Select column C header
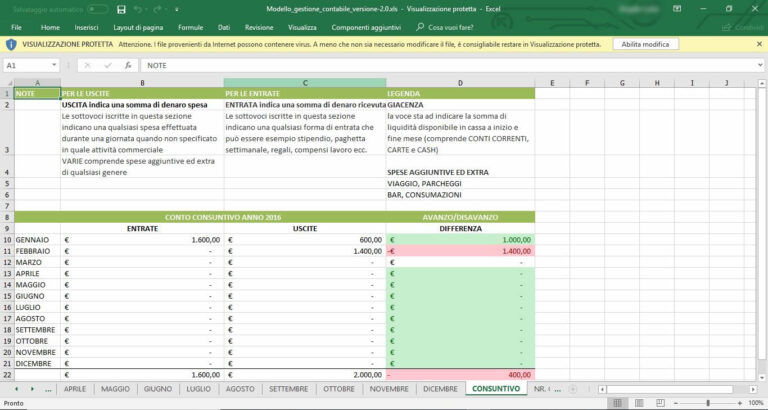The height and width of the screenshot is (410, 768). coord(305,83)
